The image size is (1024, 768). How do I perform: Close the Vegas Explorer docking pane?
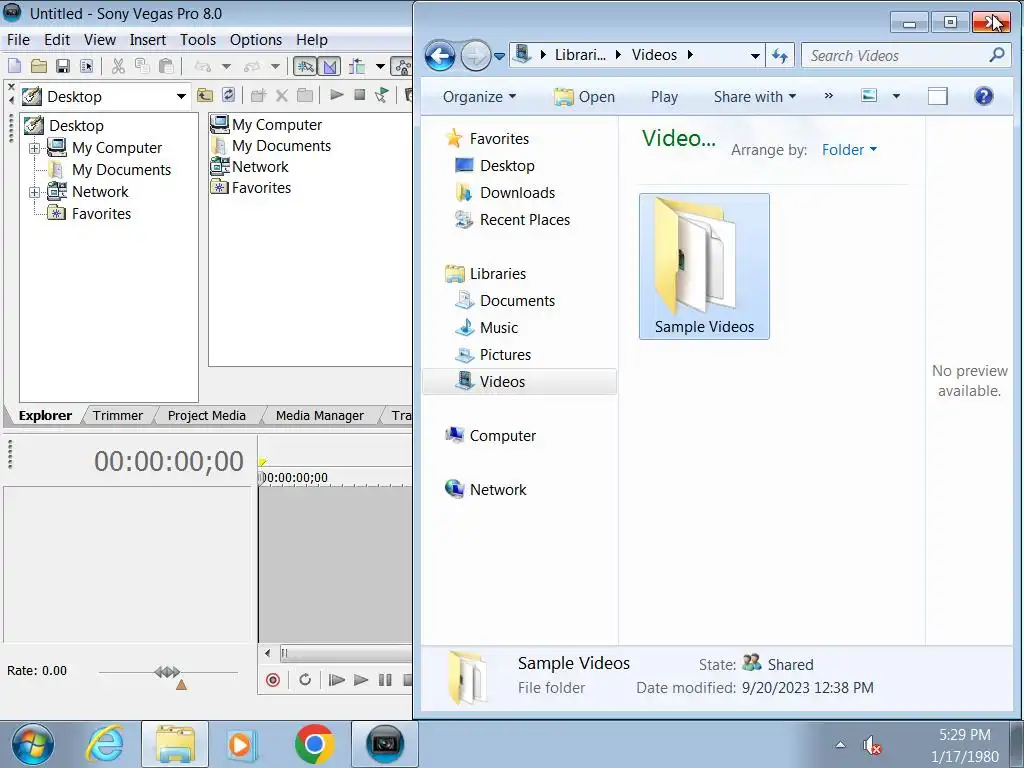(10, 86)
